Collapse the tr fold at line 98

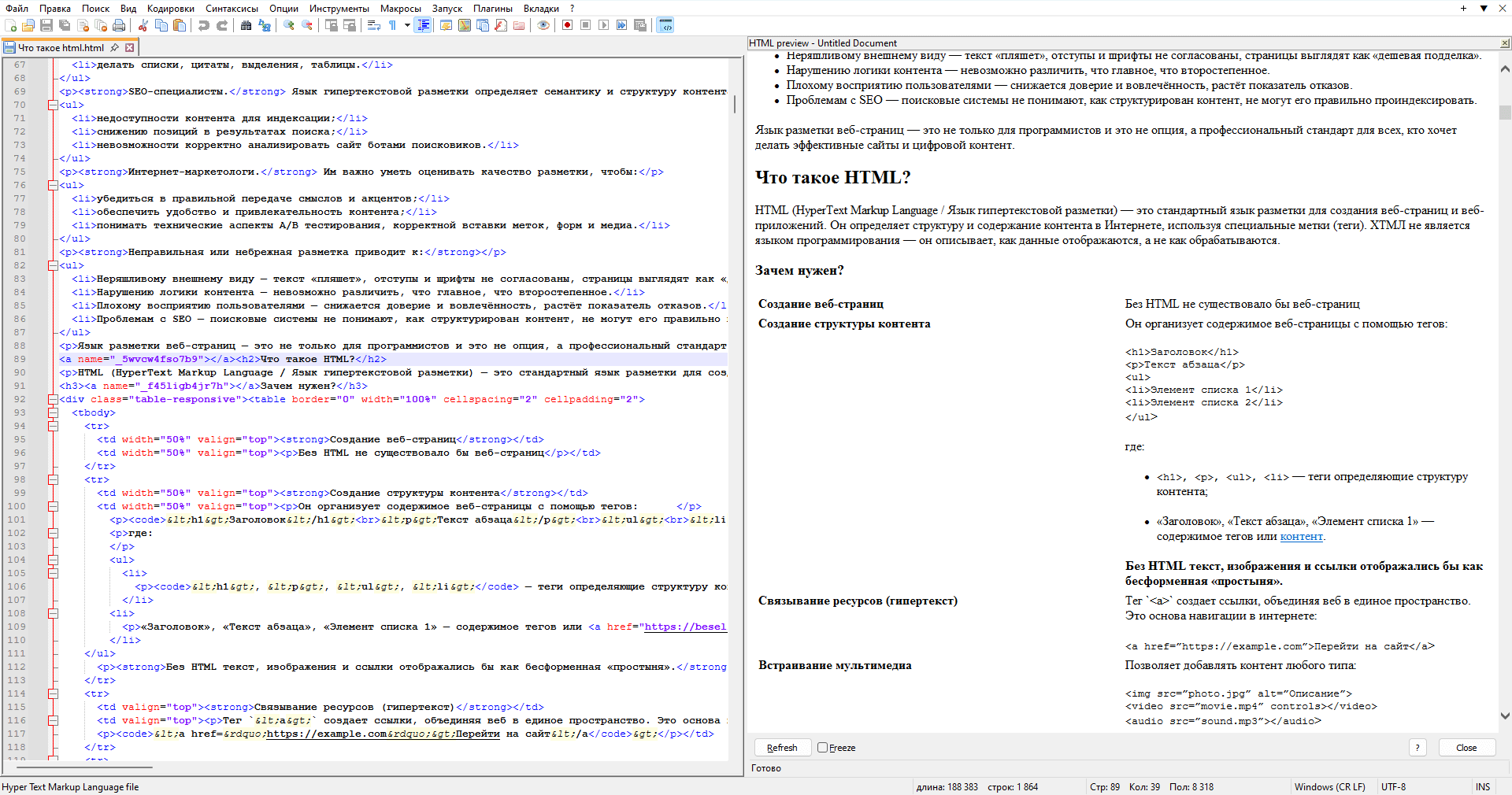coord(53,479)
